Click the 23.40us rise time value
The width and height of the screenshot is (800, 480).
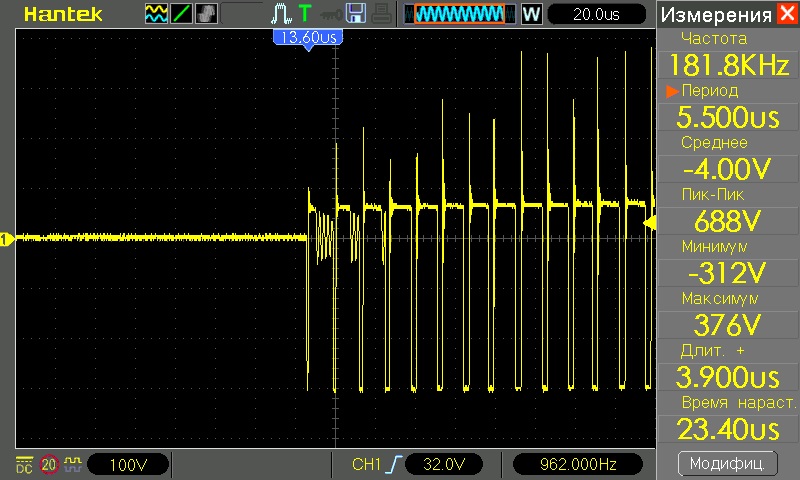tap(728, 429)
